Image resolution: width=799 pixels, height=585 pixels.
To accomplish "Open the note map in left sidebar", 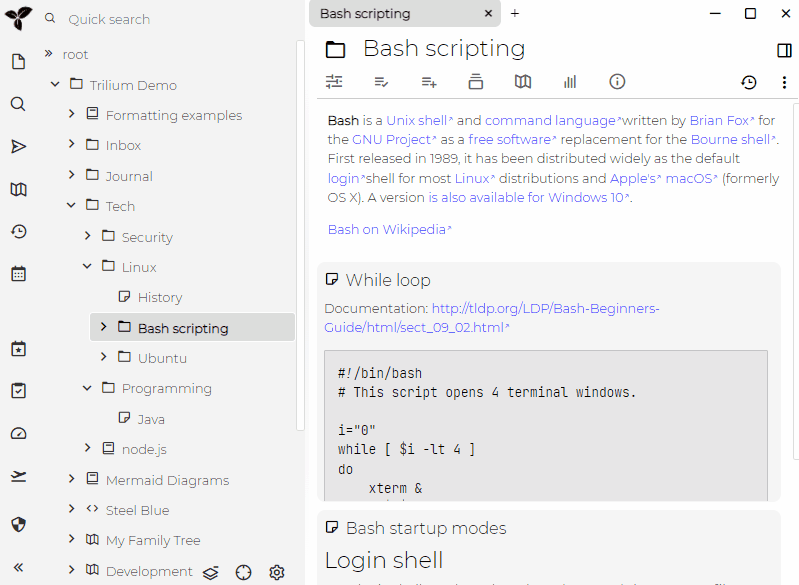I will 18,189.
